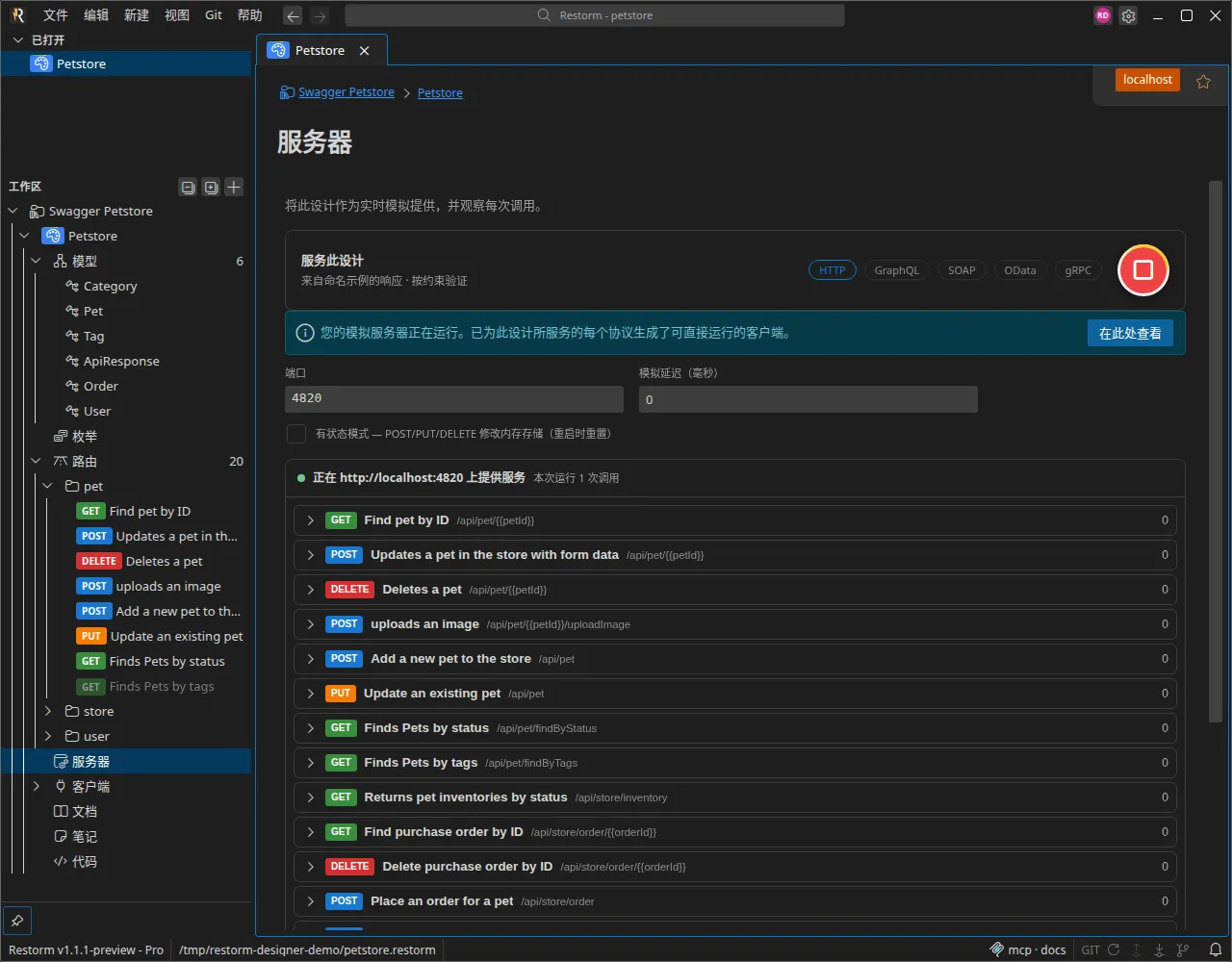Favorite with the star icon near localhost

click(1203, 82)
